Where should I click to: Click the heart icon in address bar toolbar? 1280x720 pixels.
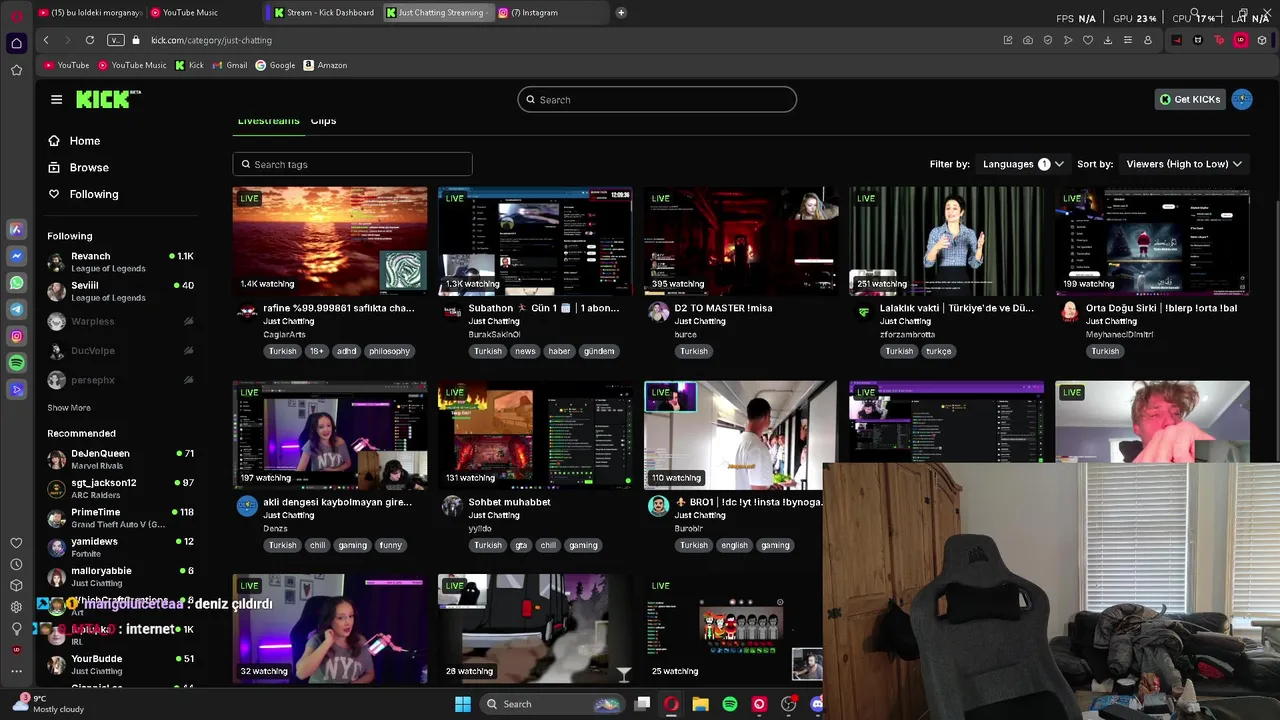click(x=1088, y=40)
